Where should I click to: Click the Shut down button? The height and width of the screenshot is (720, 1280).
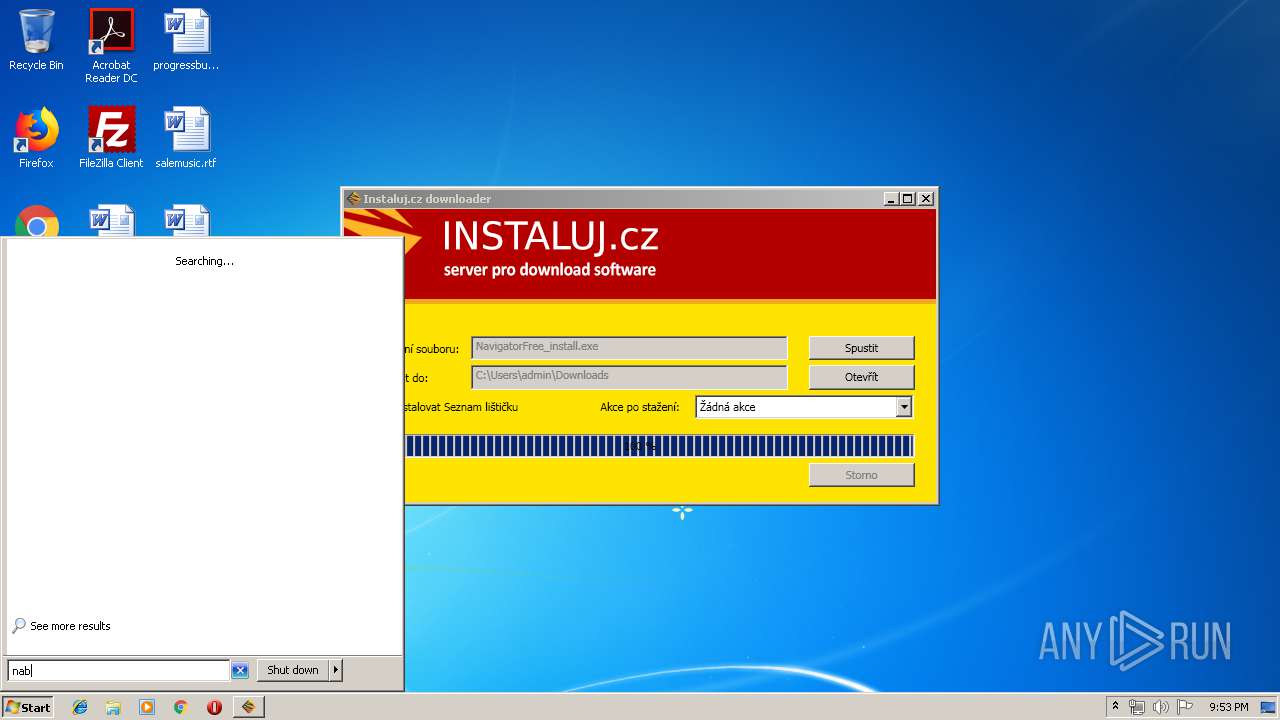coord(293,670)
